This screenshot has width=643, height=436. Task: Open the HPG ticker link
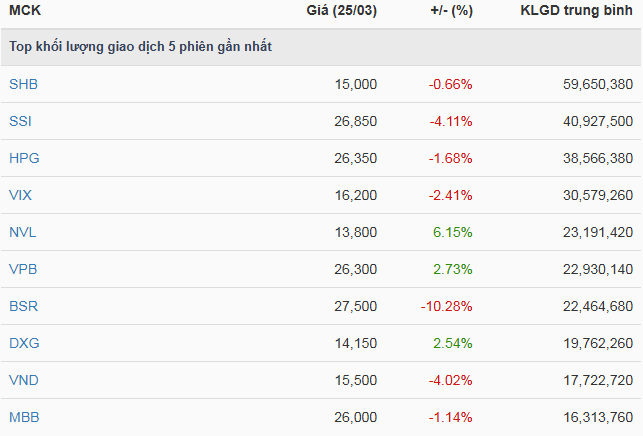tap(23, 158)
